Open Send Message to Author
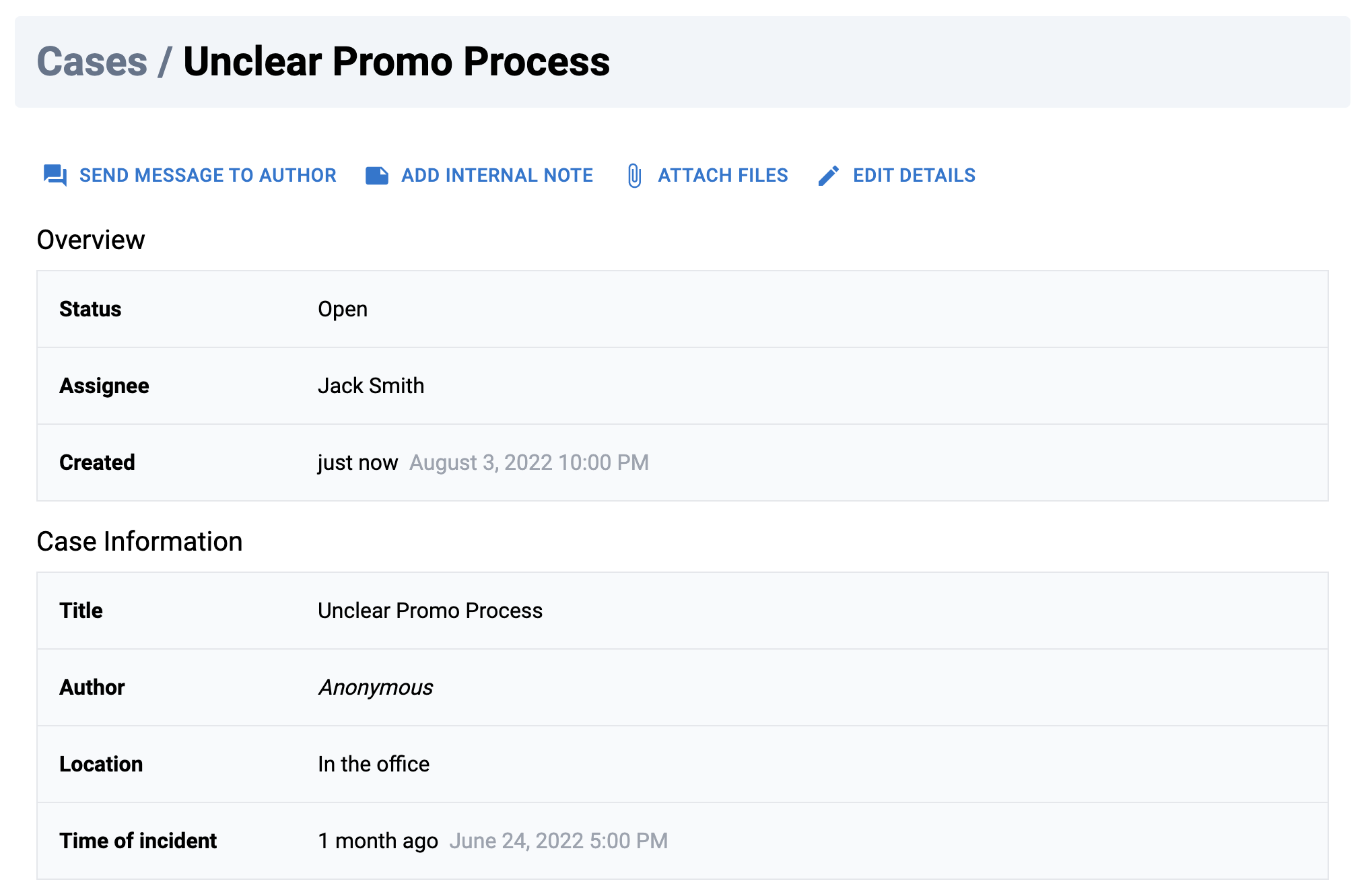1372x894 pixels. pos(207,176)
